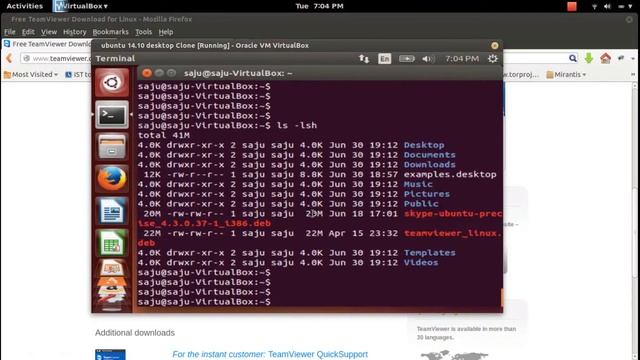
Task: Click the Terminal panel title label
Action: [115, 59]
